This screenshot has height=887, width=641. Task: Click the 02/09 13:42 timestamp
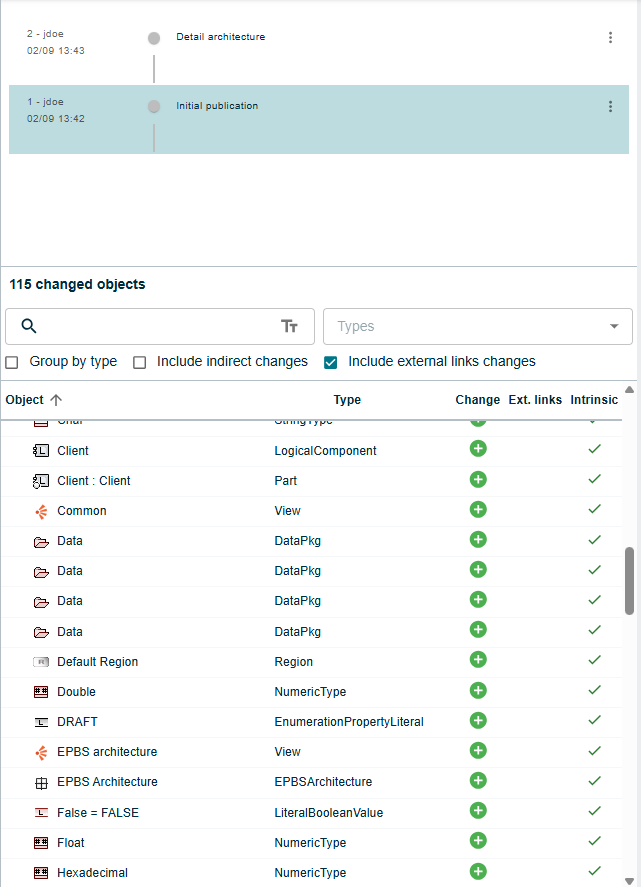[55, 119]
